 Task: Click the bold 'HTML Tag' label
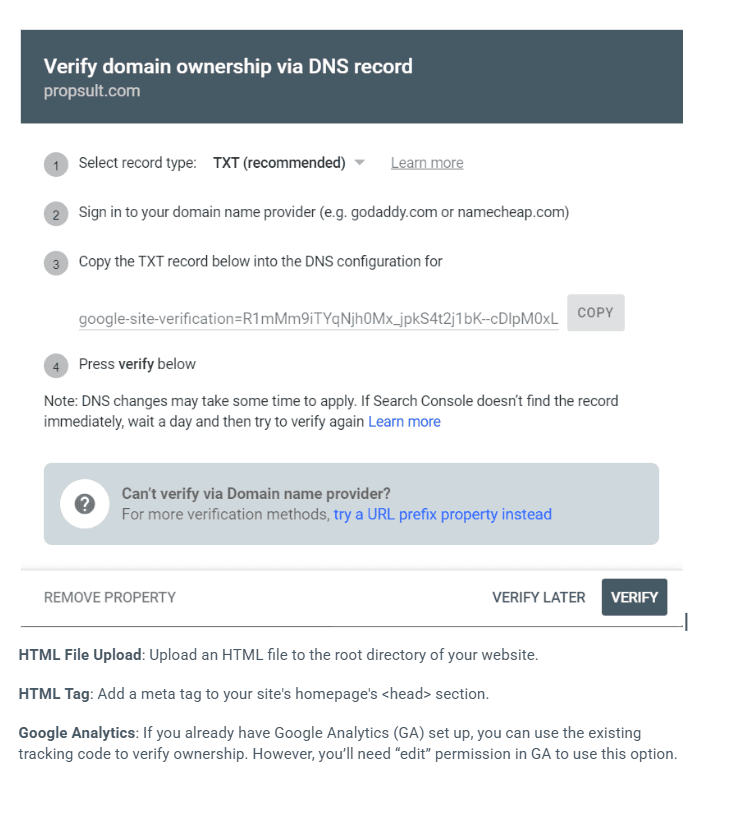click(x=54, y=693)
